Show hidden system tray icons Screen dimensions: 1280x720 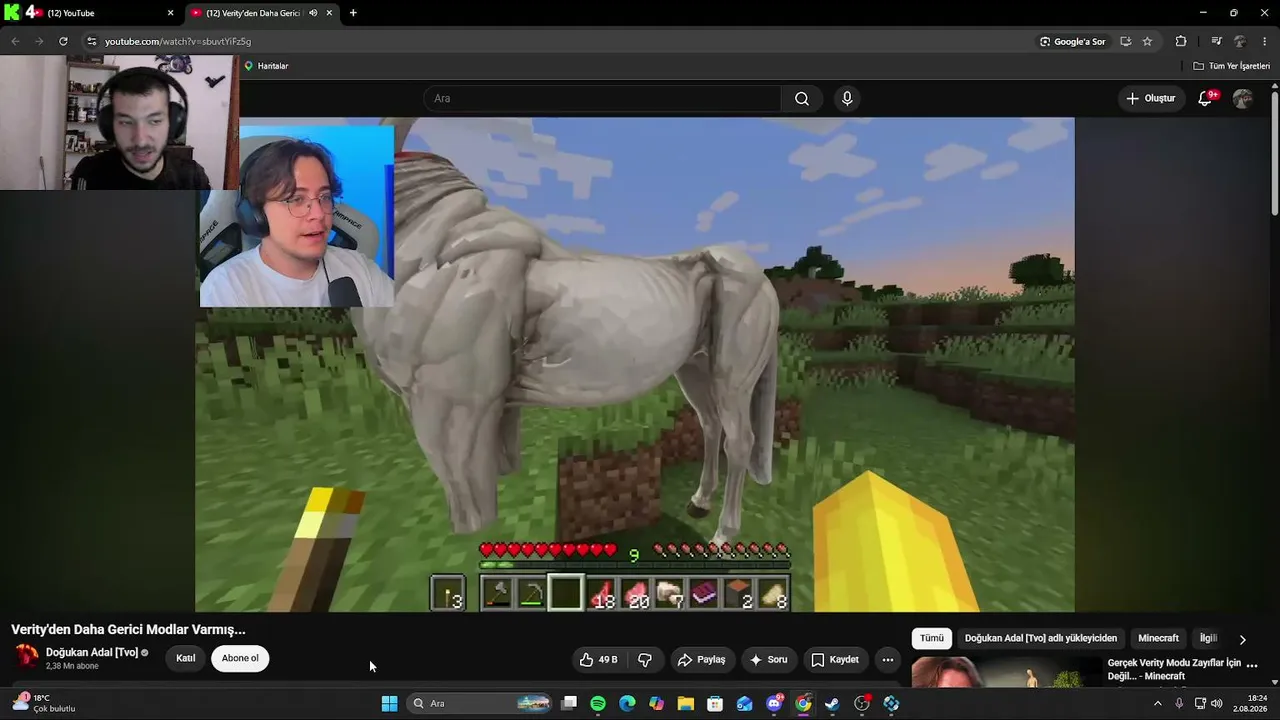coord(1158,703)
